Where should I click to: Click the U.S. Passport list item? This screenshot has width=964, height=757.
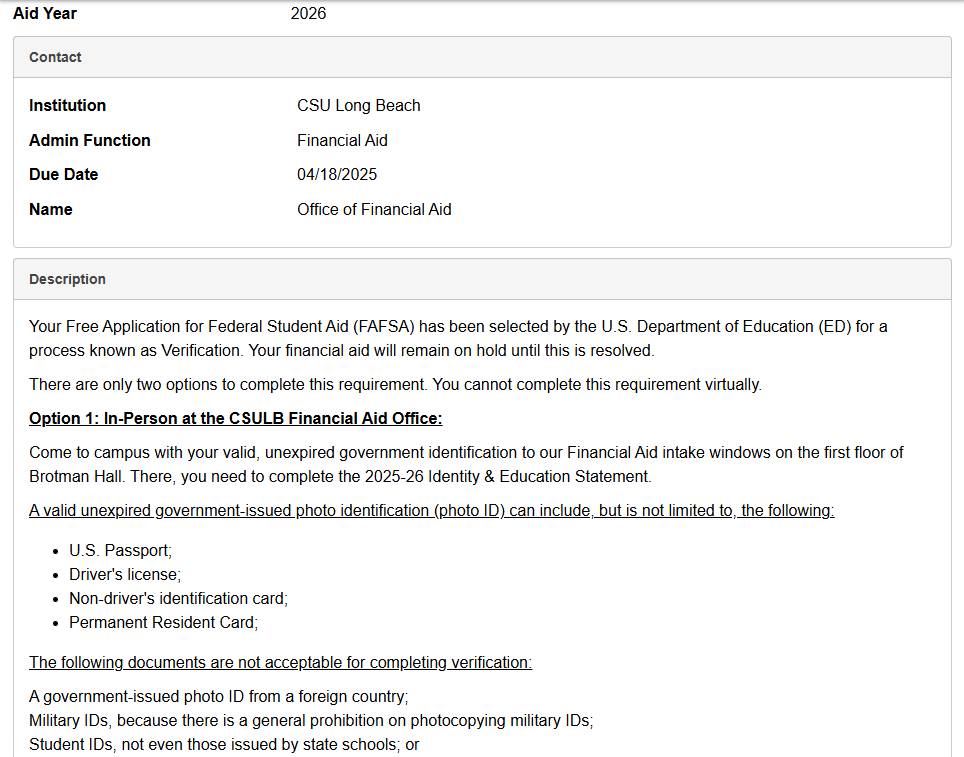pos(120,550)
